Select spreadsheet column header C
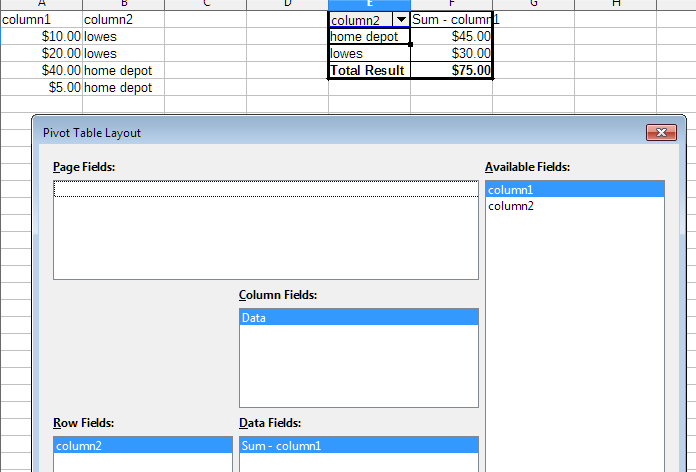Image resolution: width=696 pixels, height=472 pixels. (205, 4)
